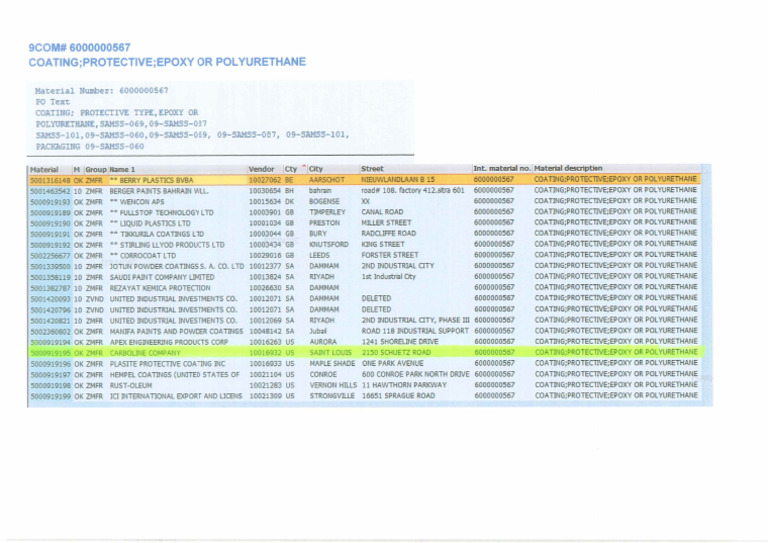Screen dimensions: 768x543
Task: Select MANIFA PAINTS AND POWDER COATINGS cell
Action: [x=176, y=331]
